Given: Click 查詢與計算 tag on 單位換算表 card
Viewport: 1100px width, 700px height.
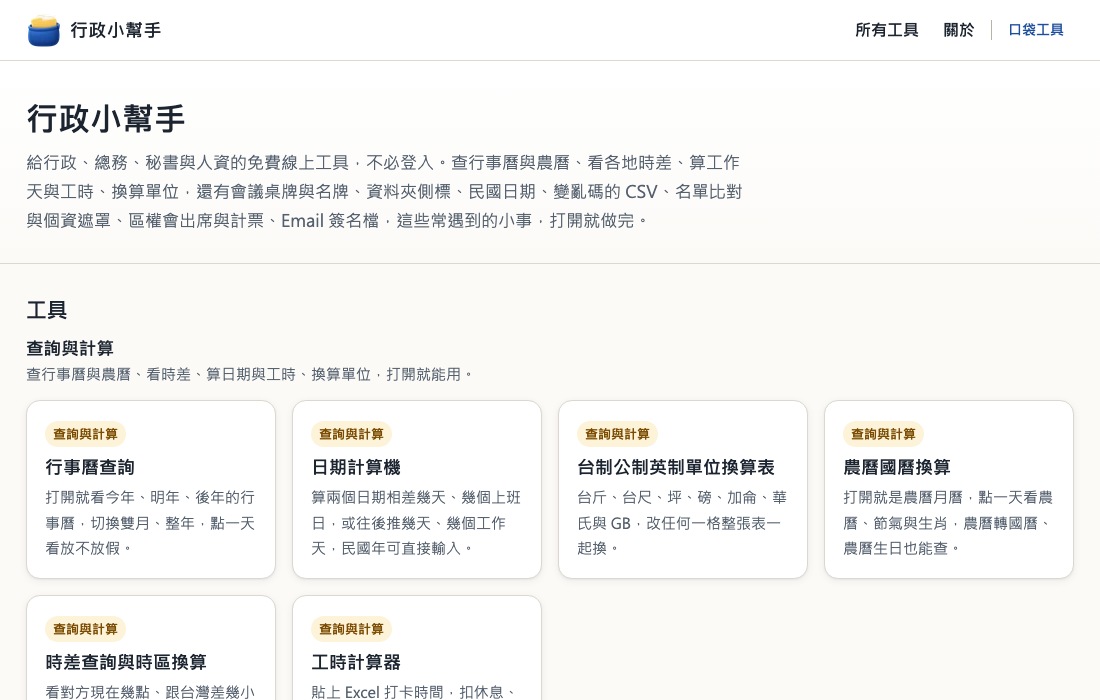Looking at the screenshot, I should 617,434.
